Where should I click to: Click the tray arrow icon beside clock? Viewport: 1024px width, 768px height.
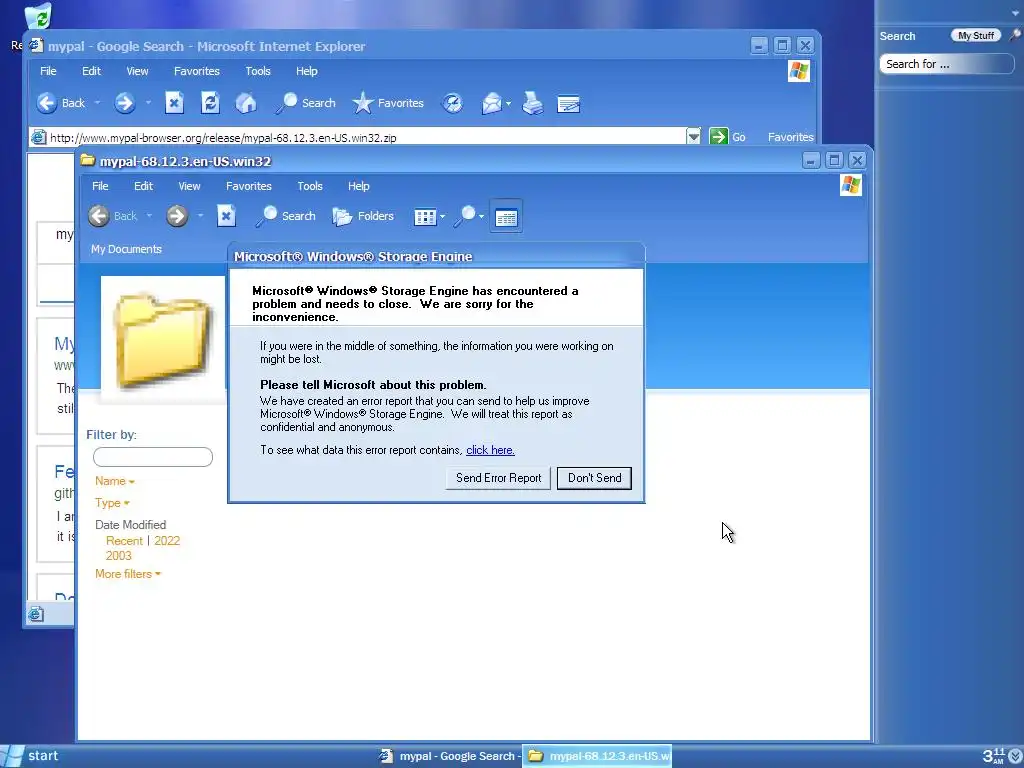(1015, 756)
